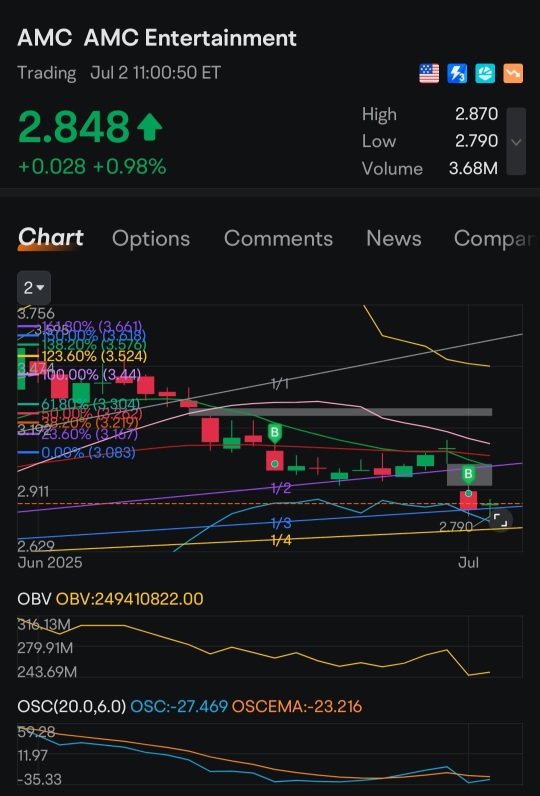Screen dimensions: 540x796
Task: Select the 123.60% (3.524) Fibonacci label
Action: tap(94, 356)
